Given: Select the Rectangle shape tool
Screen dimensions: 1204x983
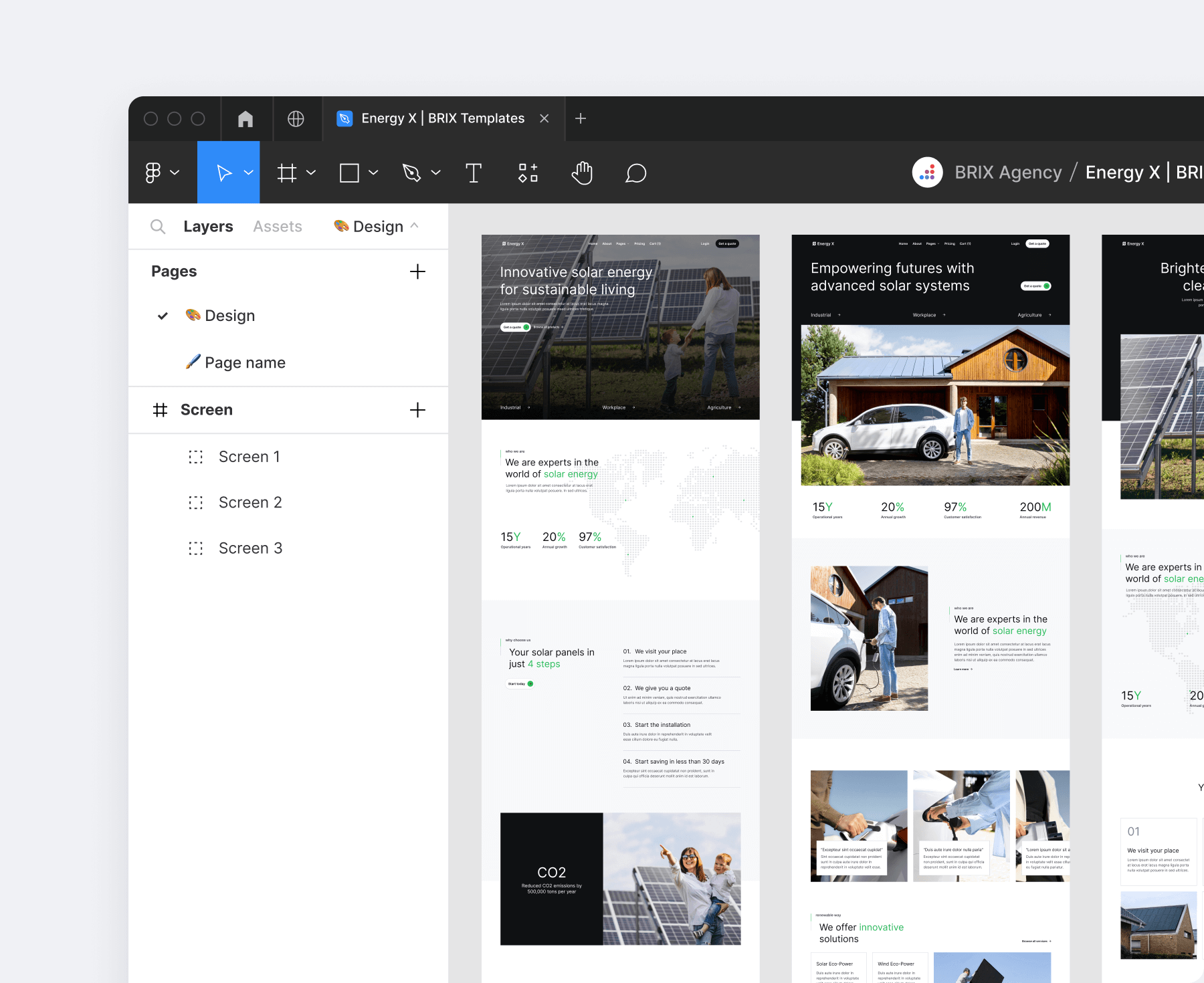Looking at the screenshot, I should (x=350, y=173).
